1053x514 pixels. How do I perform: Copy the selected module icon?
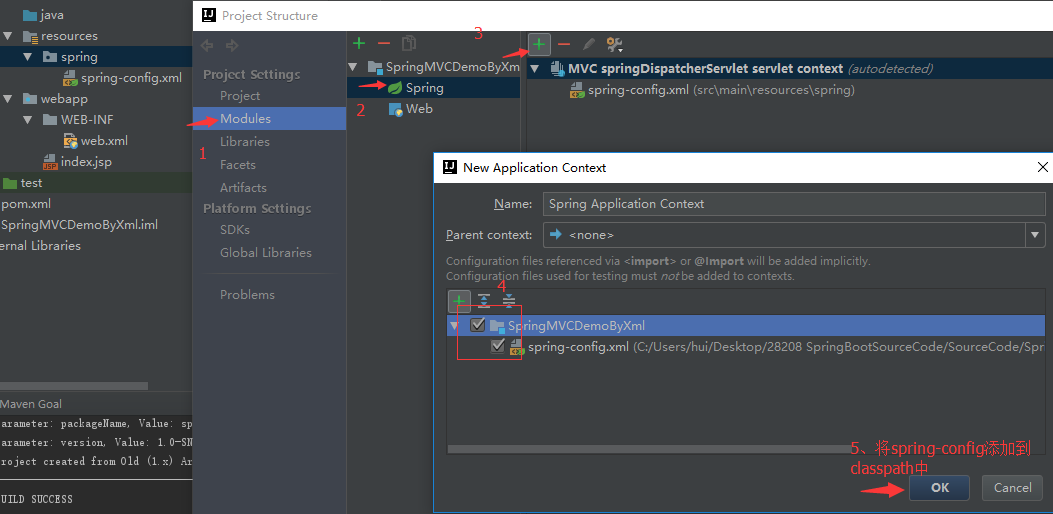[408, 44]
